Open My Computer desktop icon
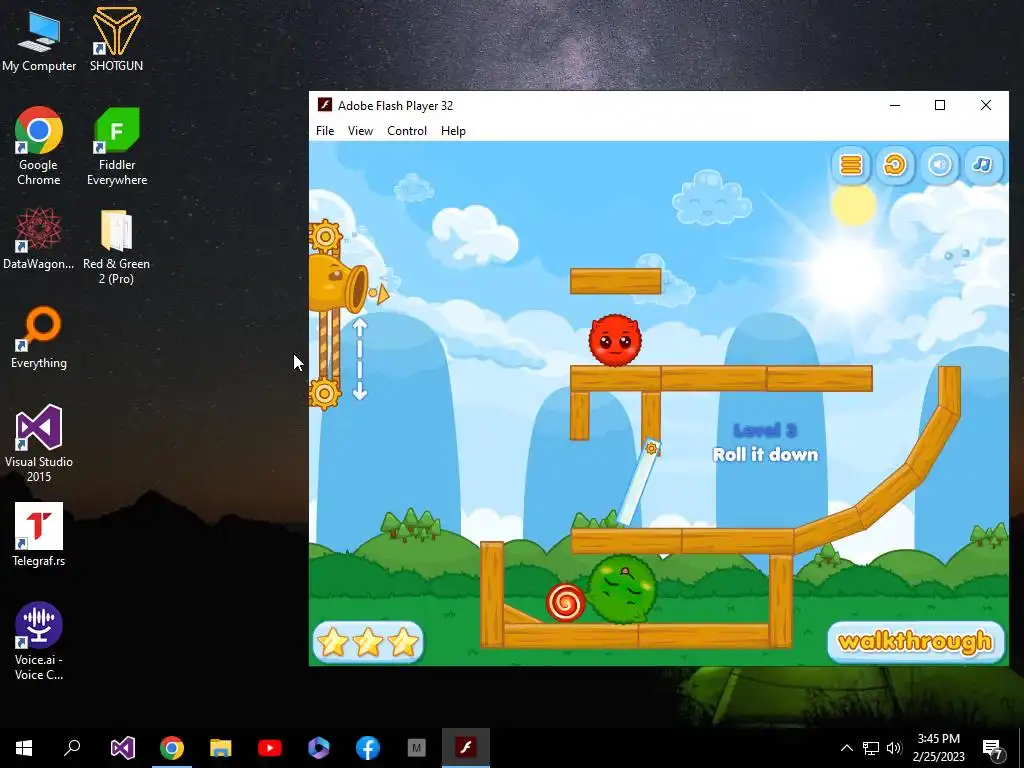Screen dimensions: 1024x768 39,41
